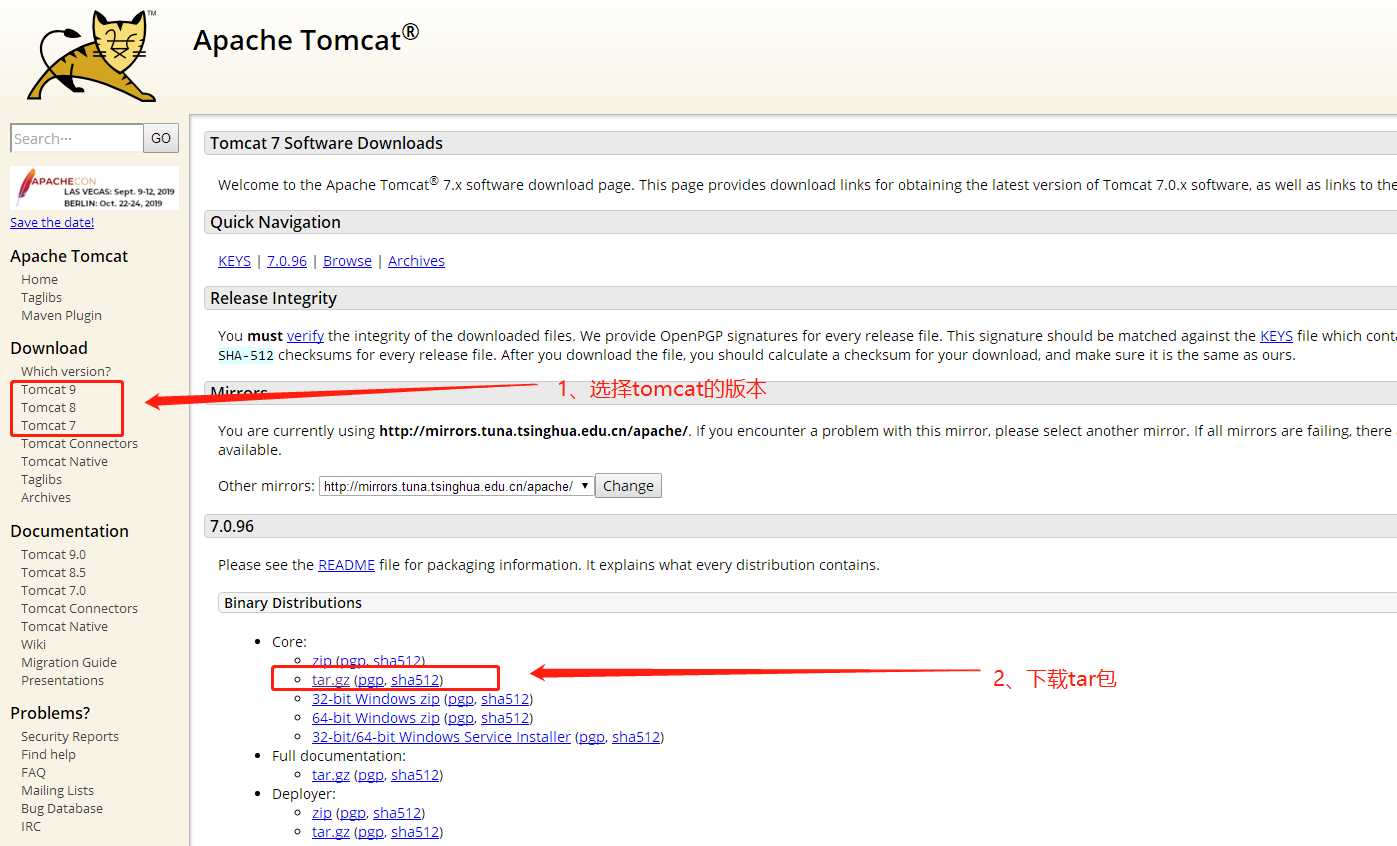1397x846 pixels.
Task: Open Tomcat Native under Documentation
Action: (64, 626)
